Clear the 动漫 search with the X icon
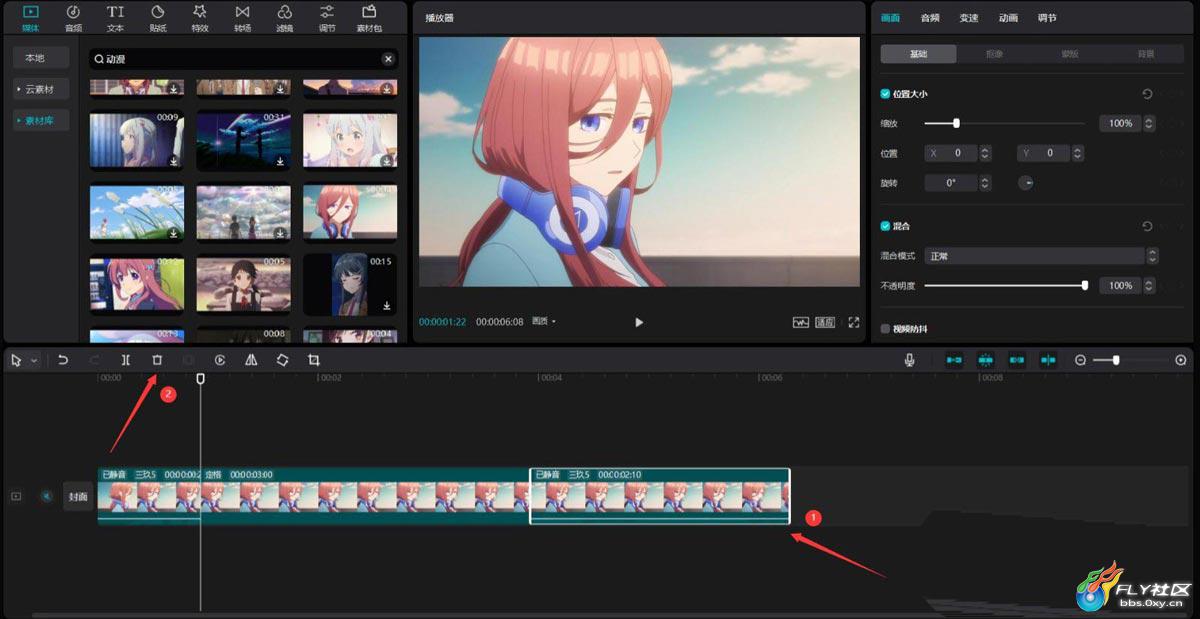This screenshot has height=619, width=1200. pos(388,59)
